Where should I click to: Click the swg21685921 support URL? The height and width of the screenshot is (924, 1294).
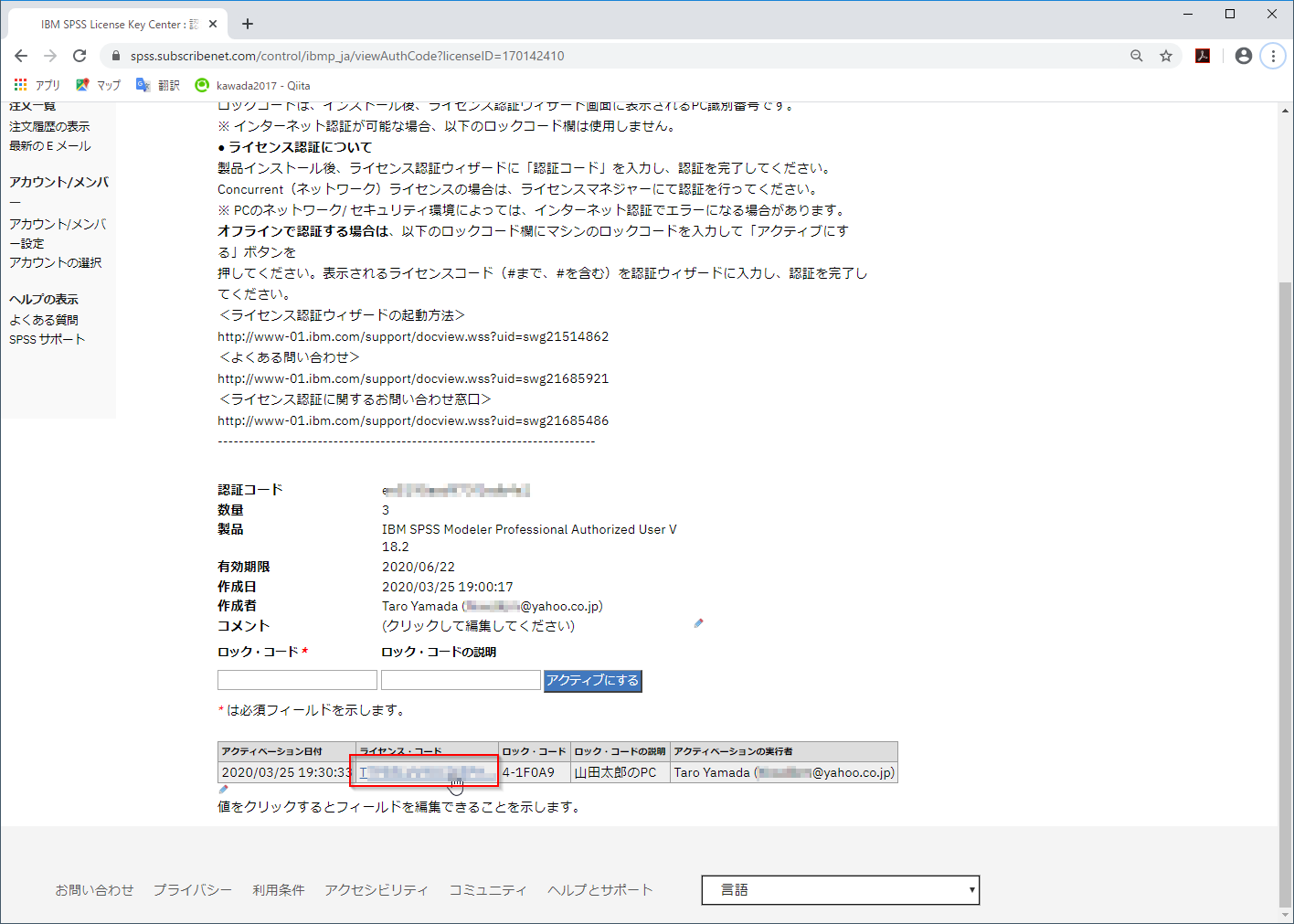click(x=413, y=378)
